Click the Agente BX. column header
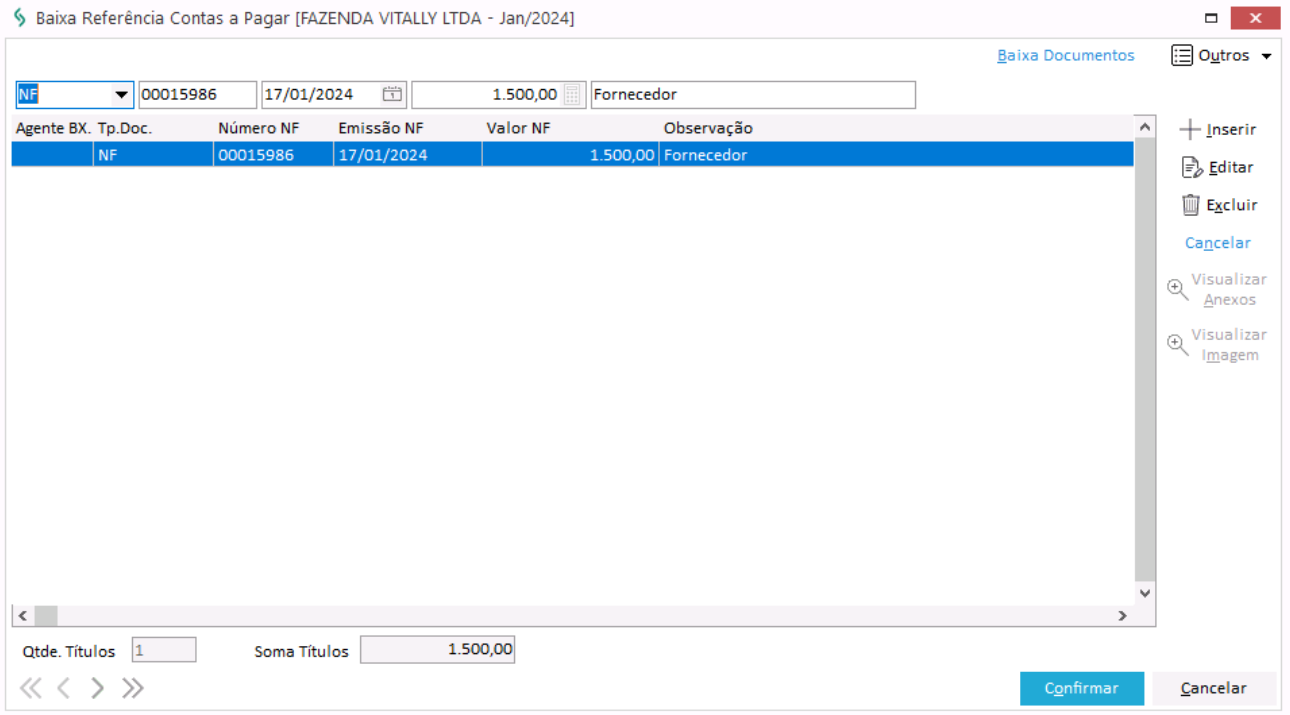The width and height of the screenshot is (1290, 715). [53, 128]
